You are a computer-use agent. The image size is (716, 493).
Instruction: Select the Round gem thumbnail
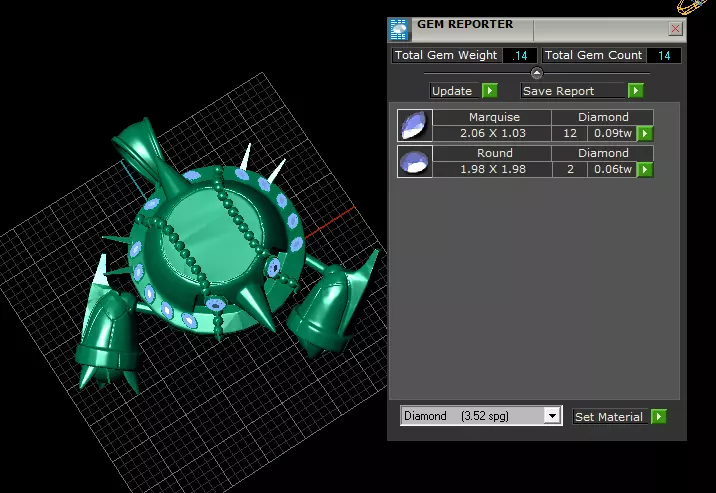pyautogui.click(x=415, y=161)
